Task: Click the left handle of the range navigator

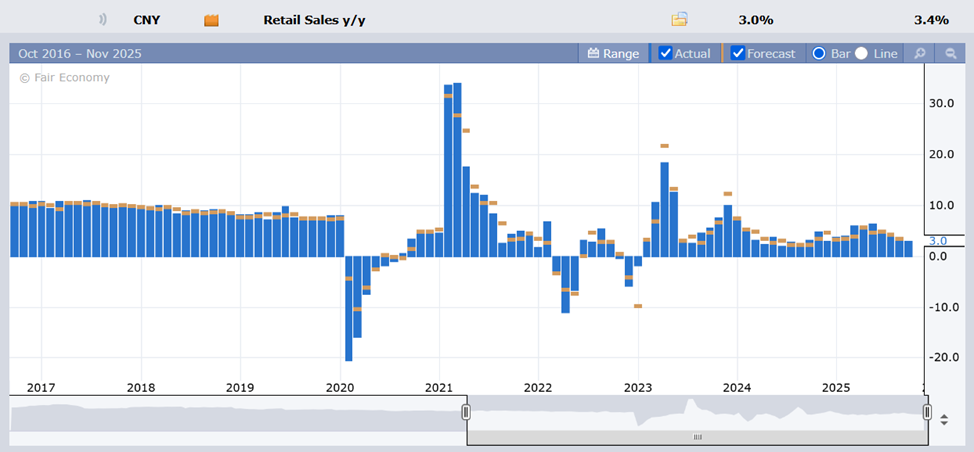Action: [x=466, y=412]
